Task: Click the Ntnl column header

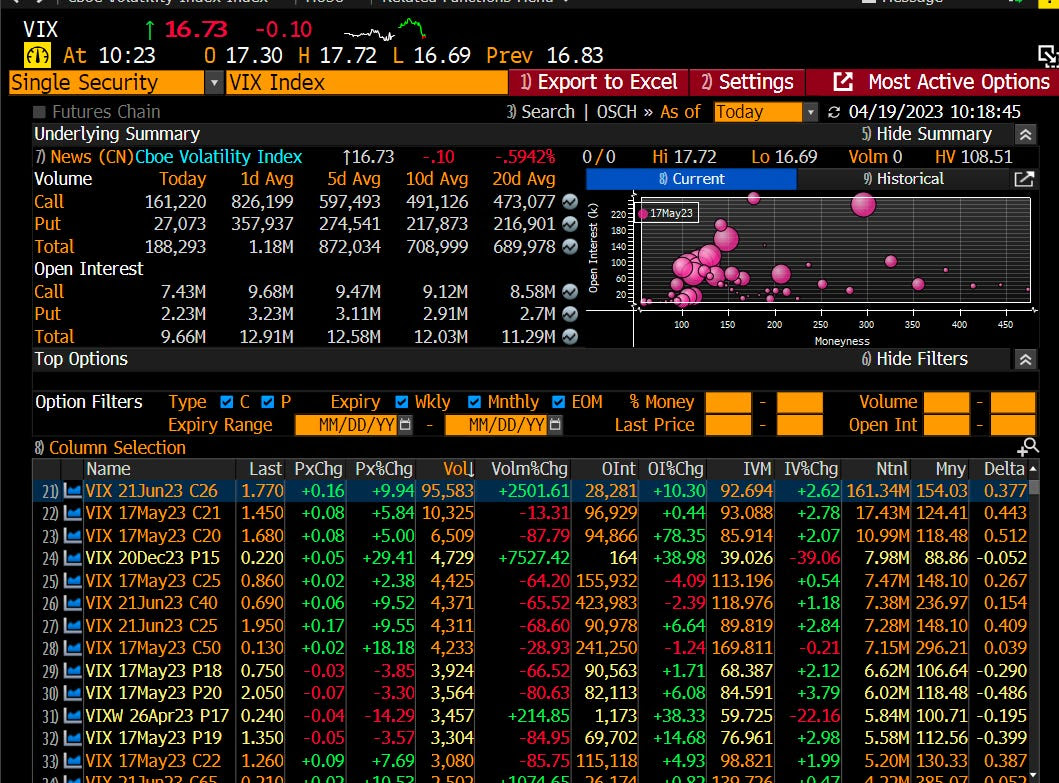Action: click(892, 469)
